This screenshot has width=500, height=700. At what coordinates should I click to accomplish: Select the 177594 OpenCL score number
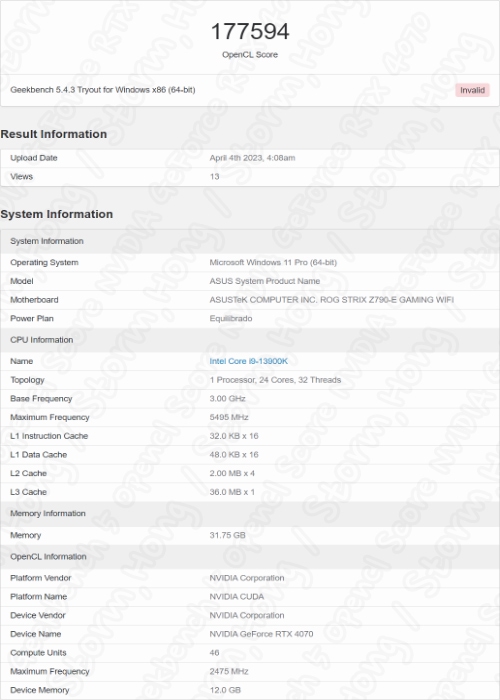pos(250,31)
